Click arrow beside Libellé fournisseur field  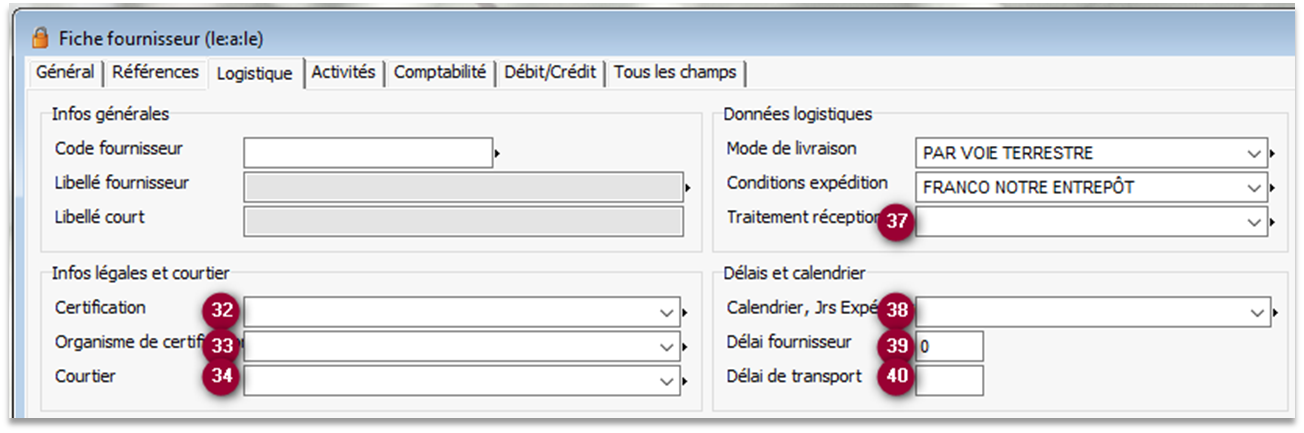[x=688, y=188]
